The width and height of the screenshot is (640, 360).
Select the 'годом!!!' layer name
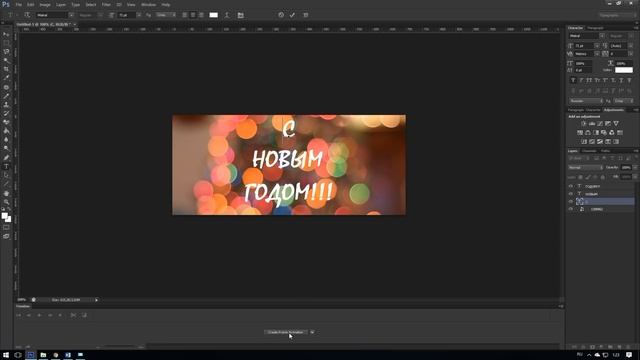[x=593, y=186]
